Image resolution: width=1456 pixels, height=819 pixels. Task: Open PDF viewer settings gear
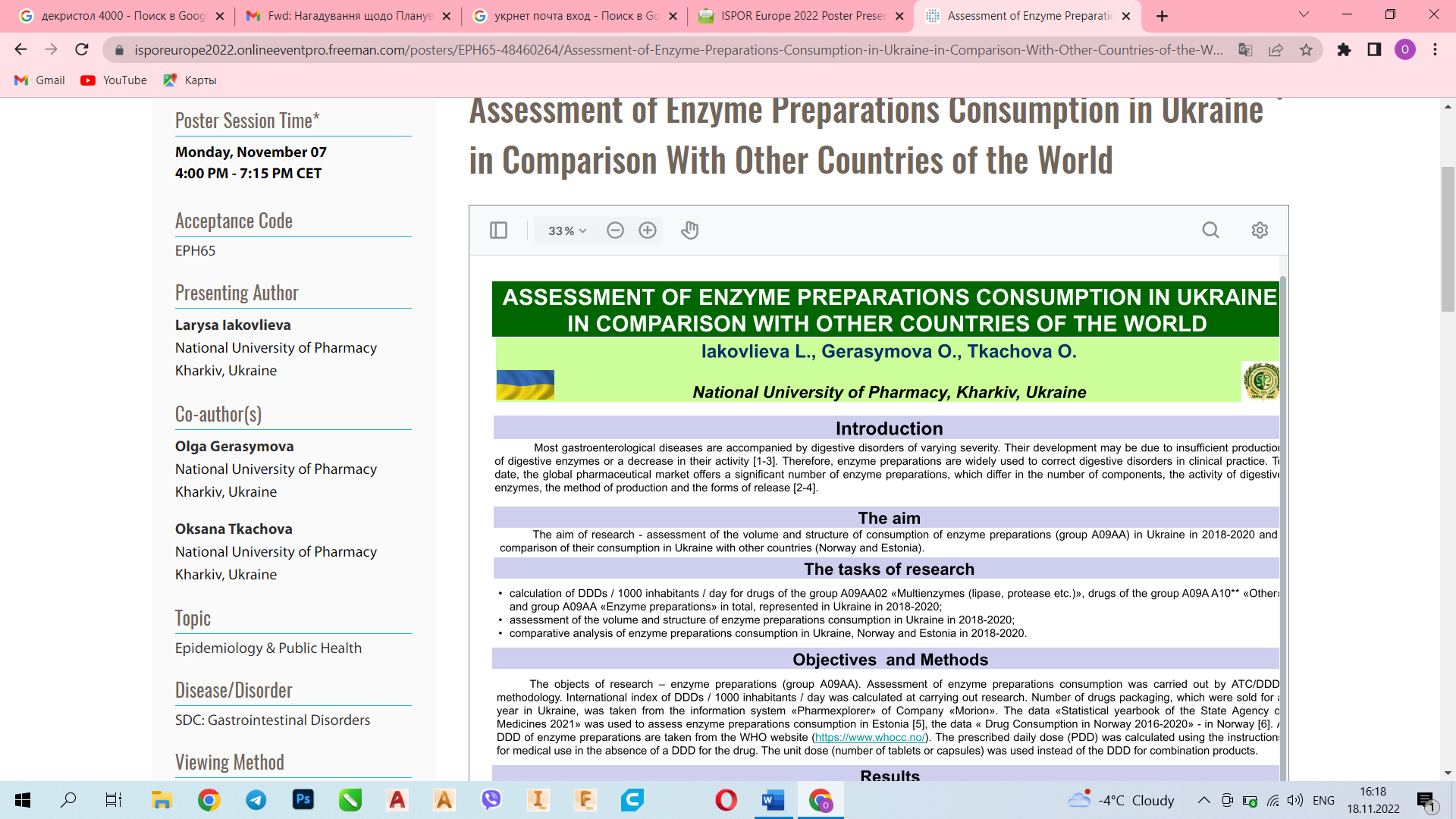pyautogui.click(x=1260, y=231)
